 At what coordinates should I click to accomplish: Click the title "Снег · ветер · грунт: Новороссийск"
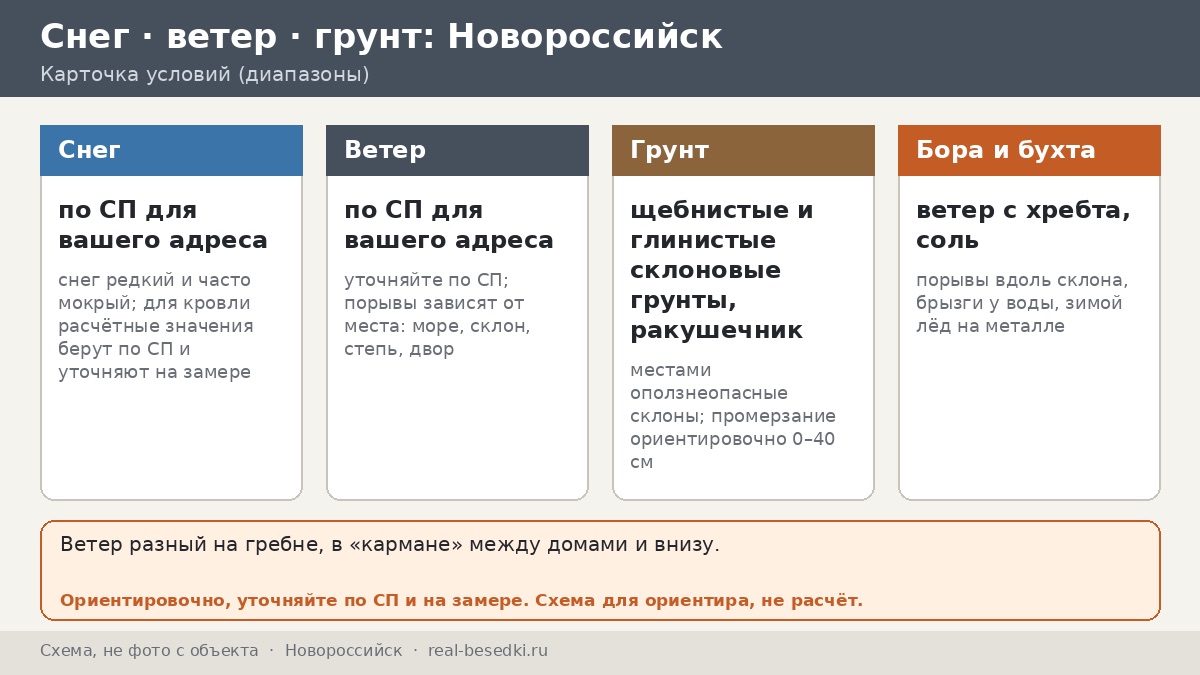[x=381, y=37]
